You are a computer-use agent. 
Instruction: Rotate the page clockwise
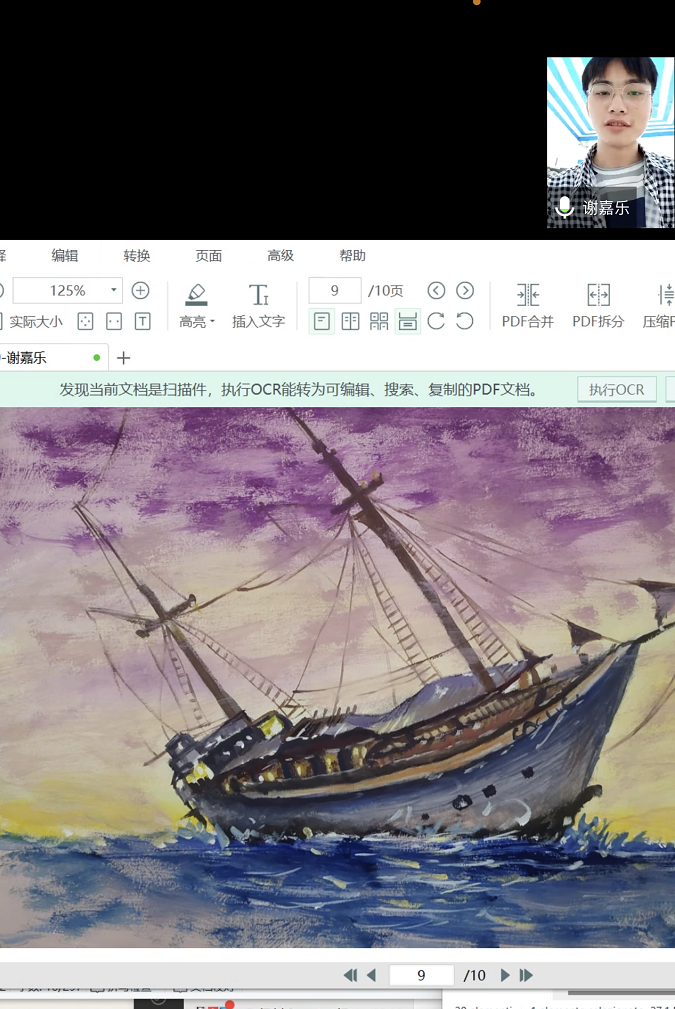point(436,321)
